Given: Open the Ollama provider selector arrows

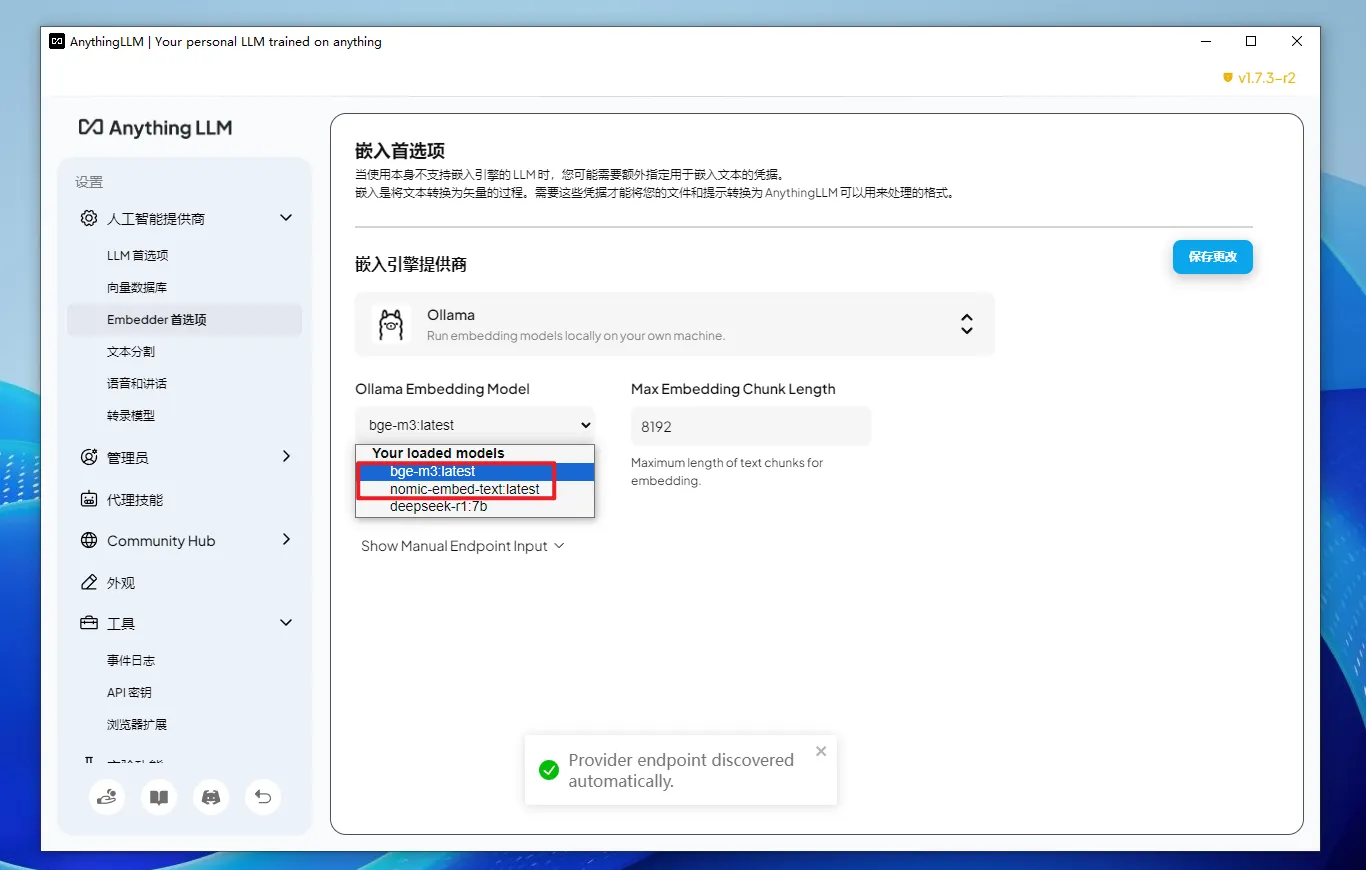Looking at the screenshot, I should pyautogui.click(x=967, y=324).
